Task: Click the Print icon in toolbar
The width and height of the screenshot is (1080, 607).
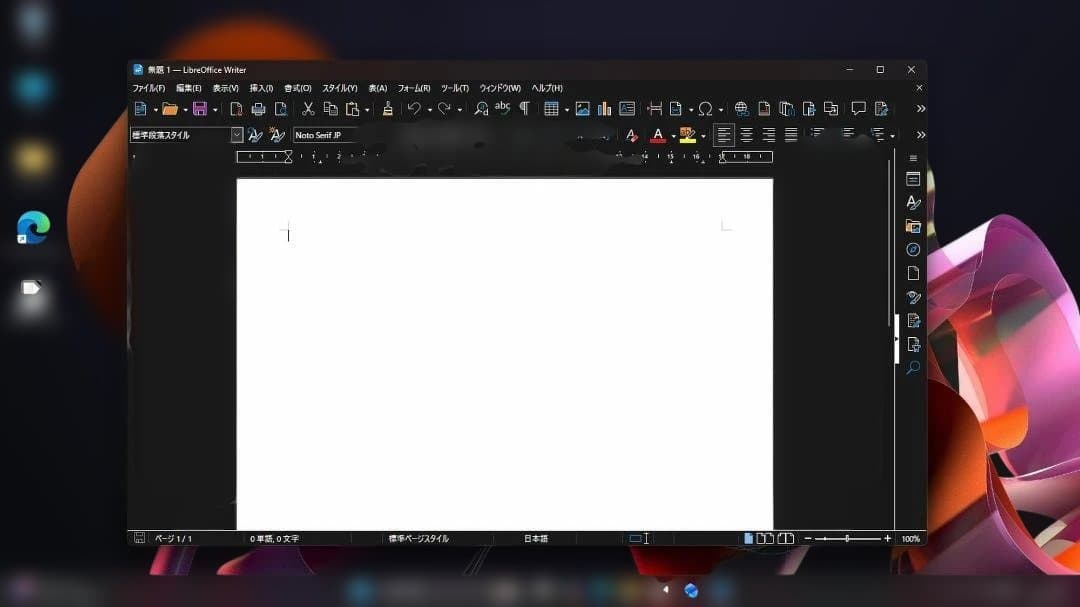Action: pos(258,109)
